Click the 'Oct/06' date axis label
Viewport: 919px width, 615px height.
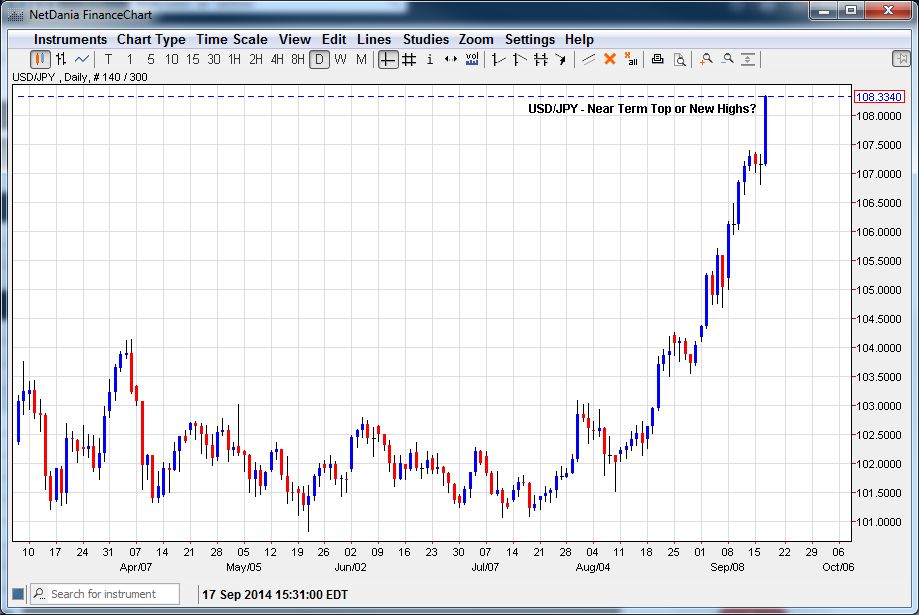tap(838, 567)
